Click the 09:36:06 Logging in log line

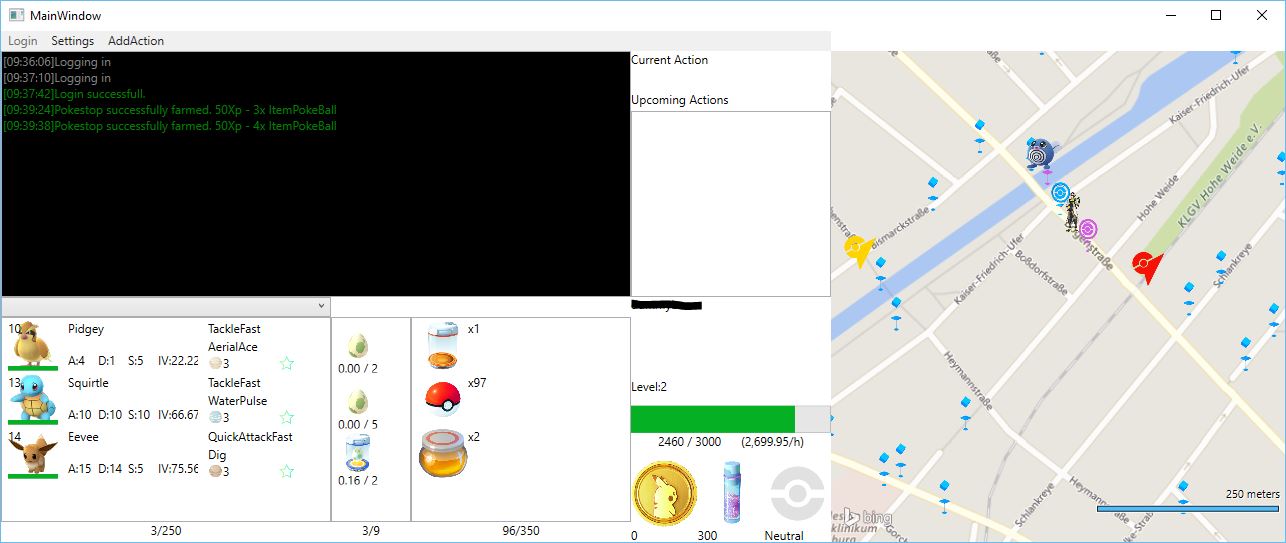pos(57,62)
